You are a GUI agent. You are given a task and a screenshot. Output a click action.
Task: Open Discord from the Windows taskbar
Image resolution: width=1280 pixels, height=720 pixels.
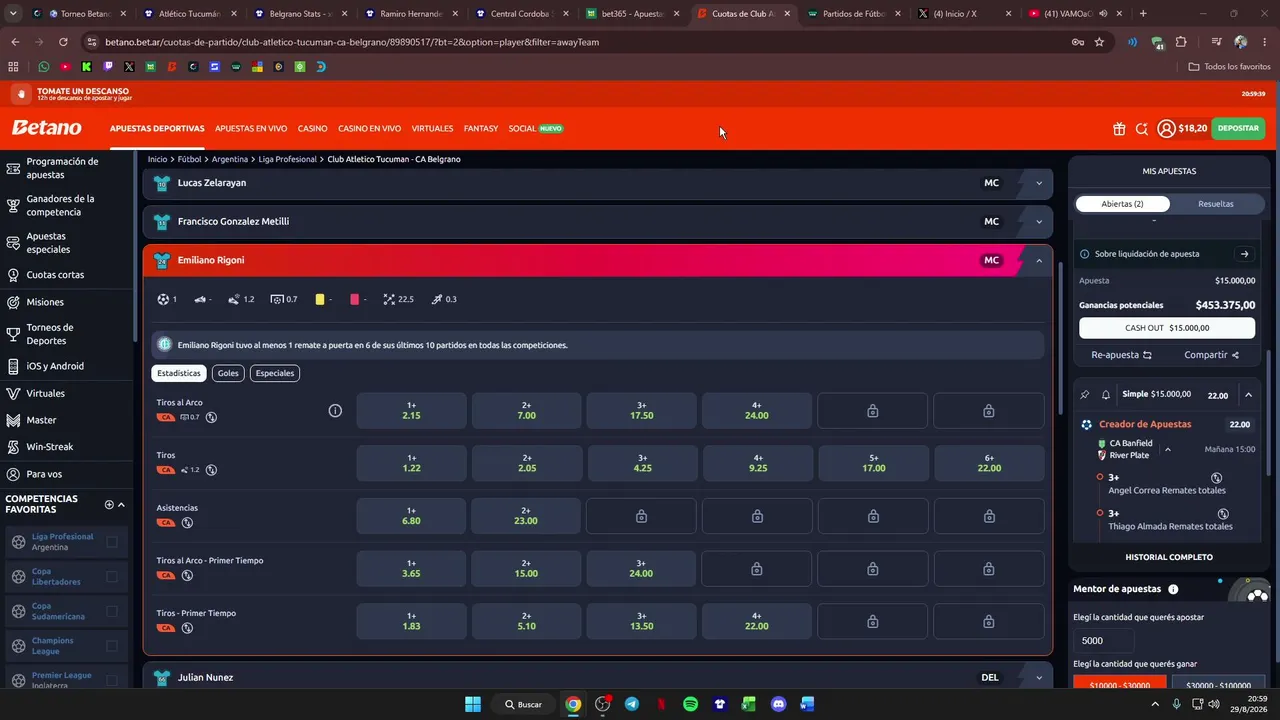pyautogui.click(x=779, y=704)
